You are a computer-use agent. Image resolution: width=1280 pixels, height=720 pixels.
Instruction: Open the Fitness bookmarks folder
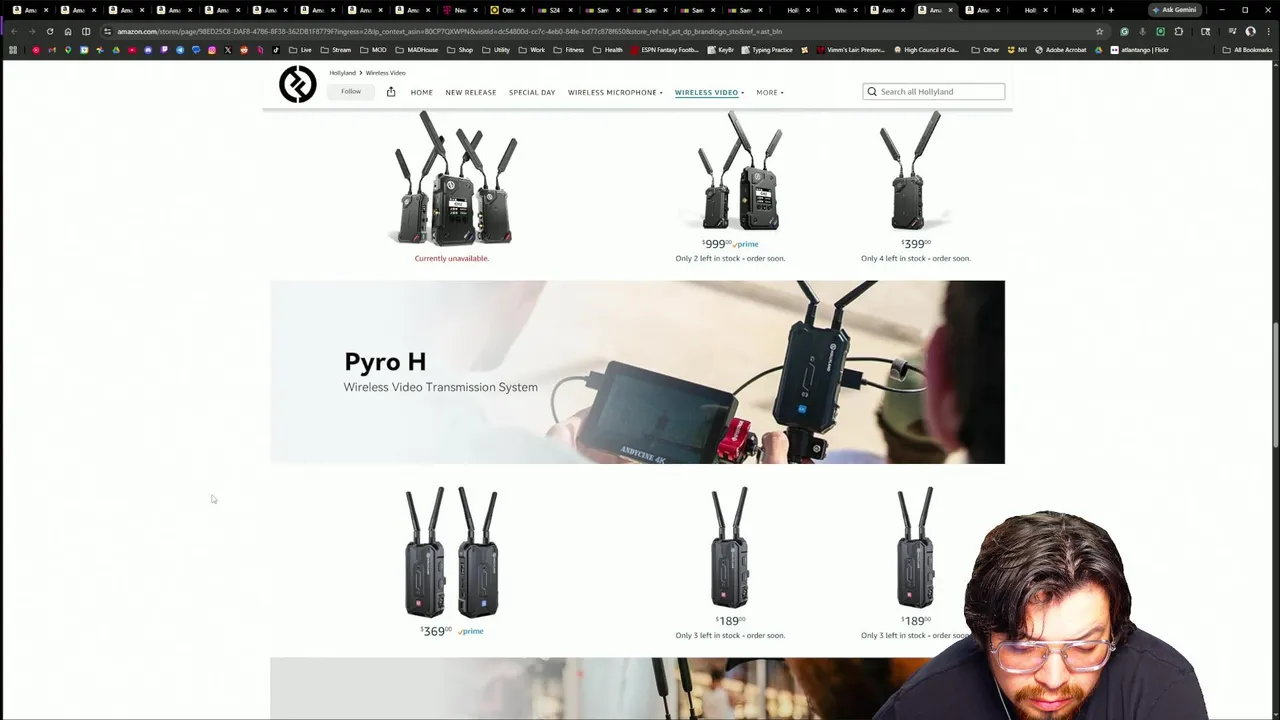(569, 50)
